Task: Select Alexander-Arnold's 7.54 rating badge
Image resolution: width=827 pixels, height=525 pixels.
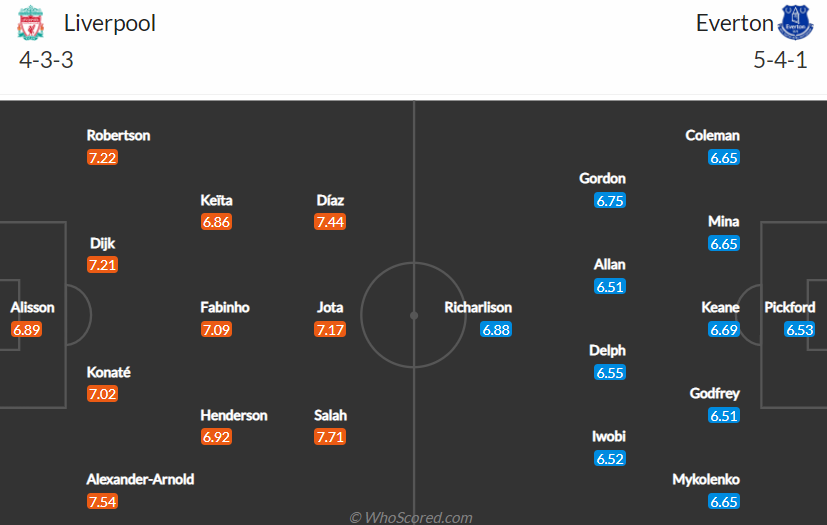Action: [102, 501]
